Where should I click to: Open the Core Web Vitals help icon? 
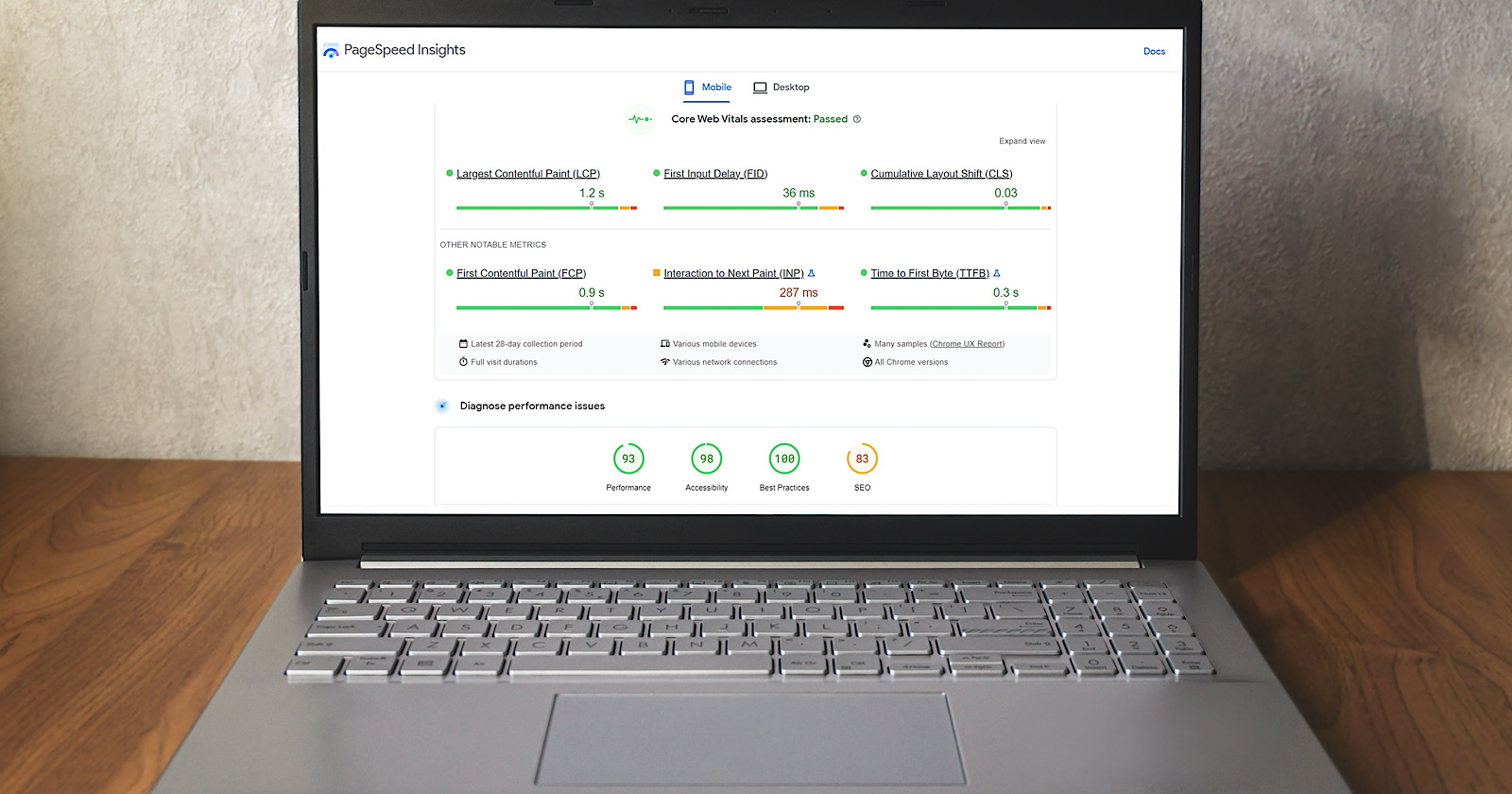(857, 119)
